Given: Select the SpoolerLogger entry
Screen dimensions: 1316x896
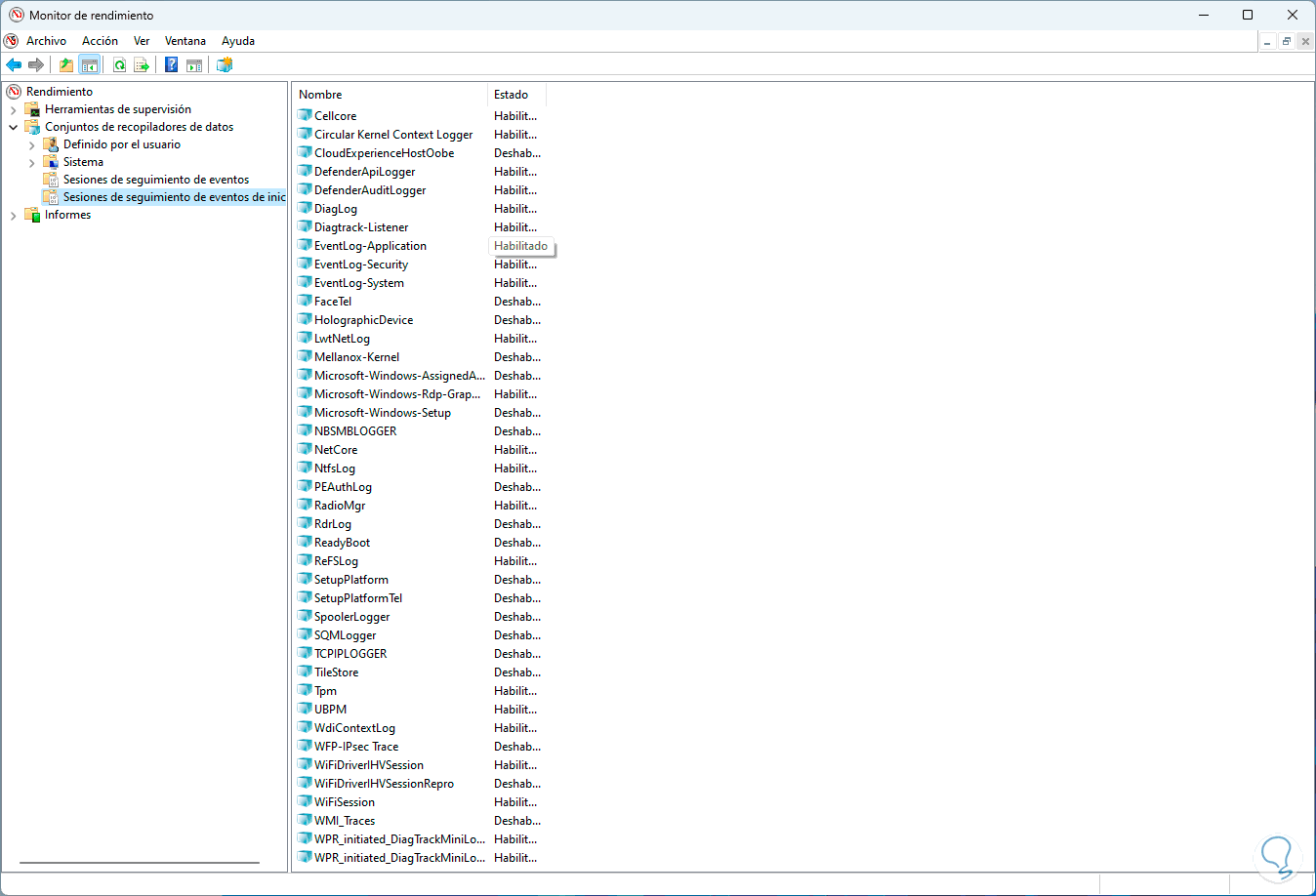Looking at the screenshot, I should (x=351, y=617).
